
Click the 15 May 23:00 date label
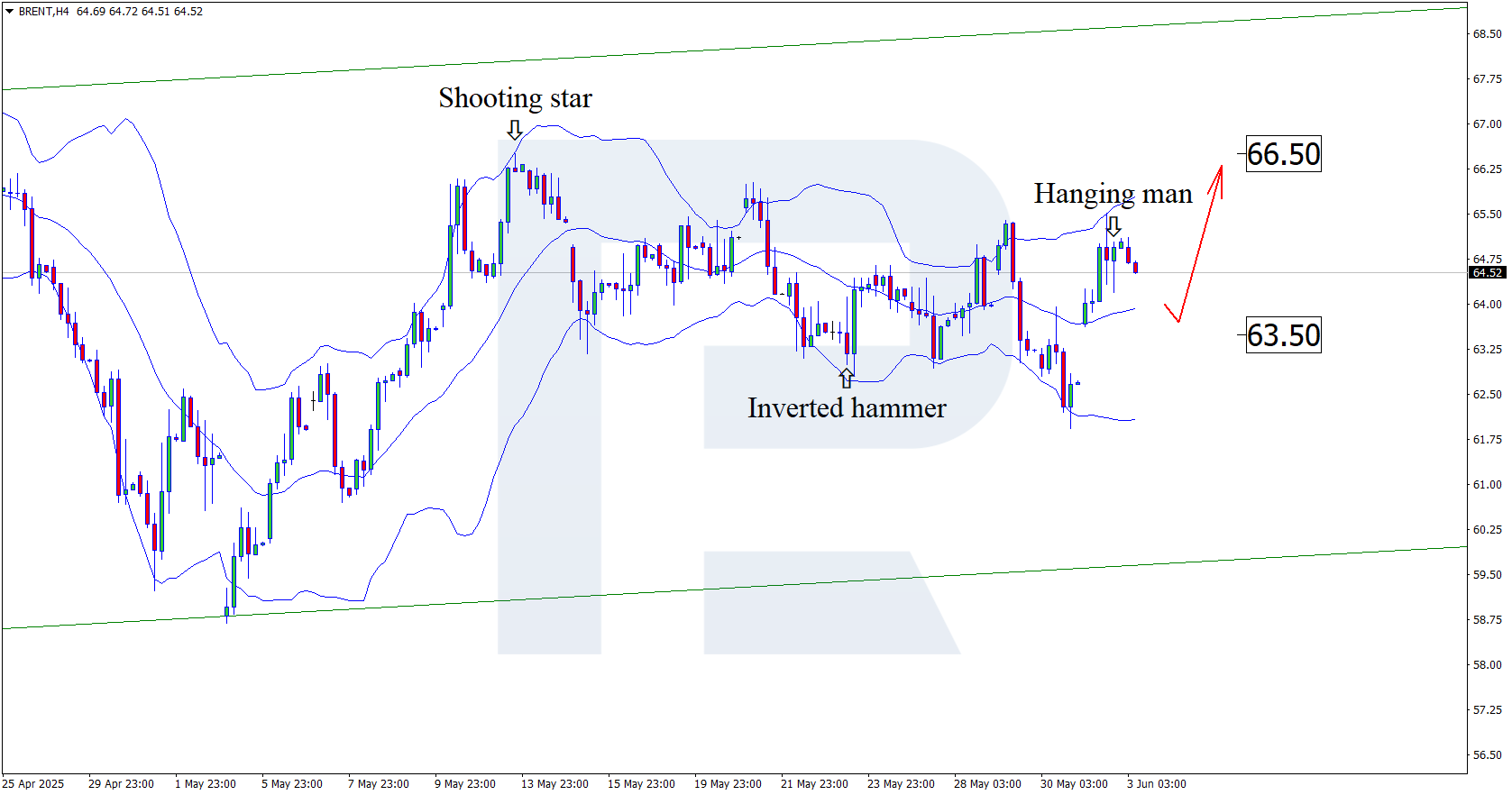[641, 784]
